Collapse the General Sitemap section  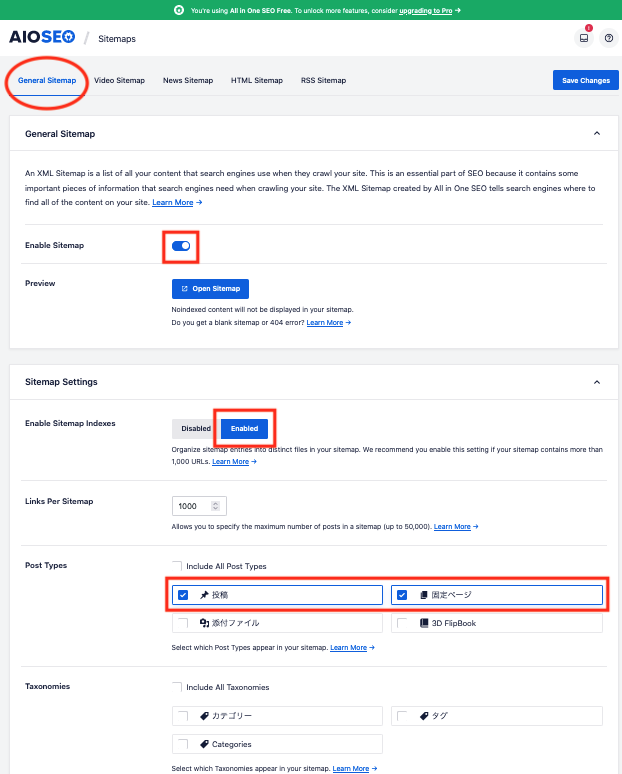pyautogui.click(x=597, y=133)
